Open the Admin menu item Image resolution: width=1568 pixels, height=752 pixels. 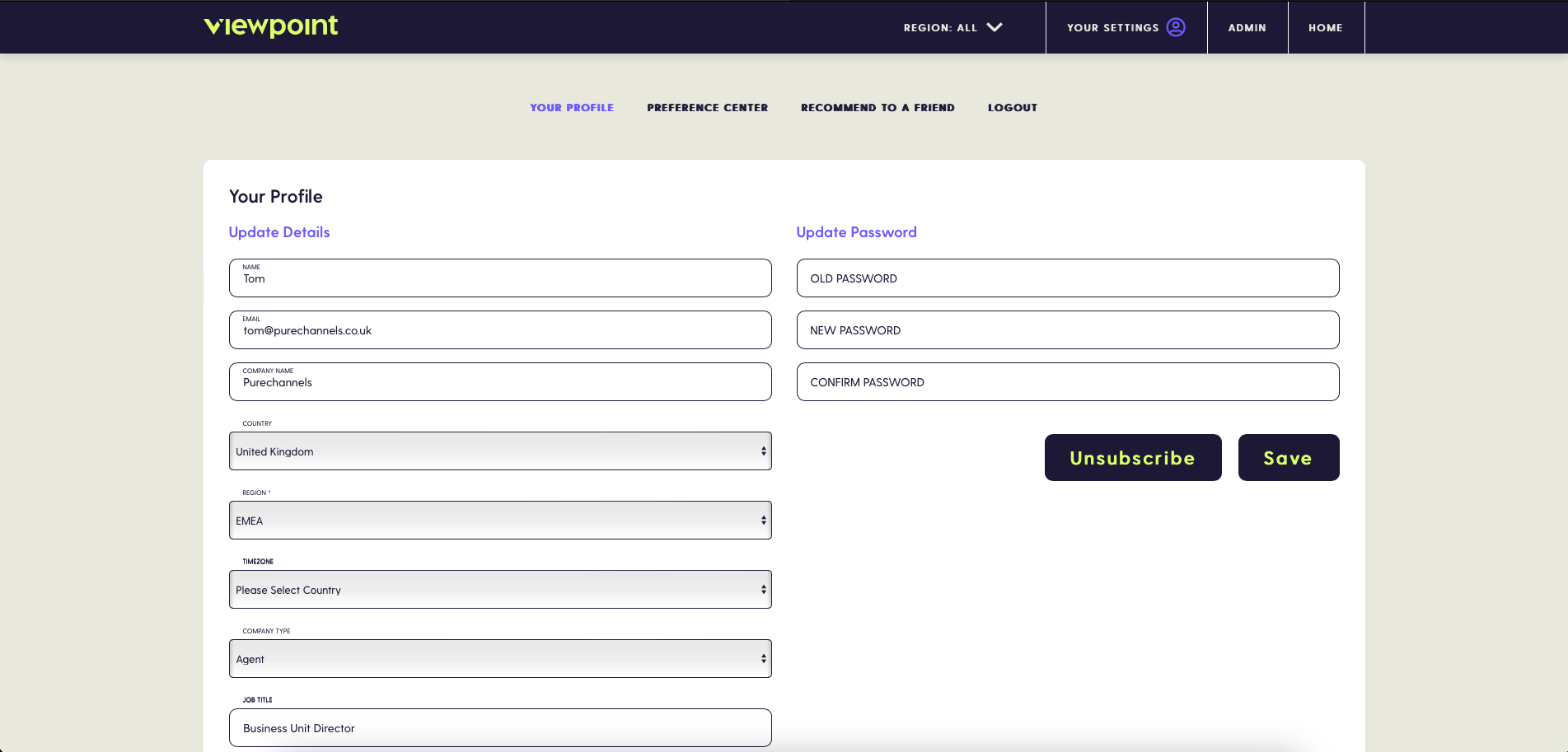coord(1247,27)
